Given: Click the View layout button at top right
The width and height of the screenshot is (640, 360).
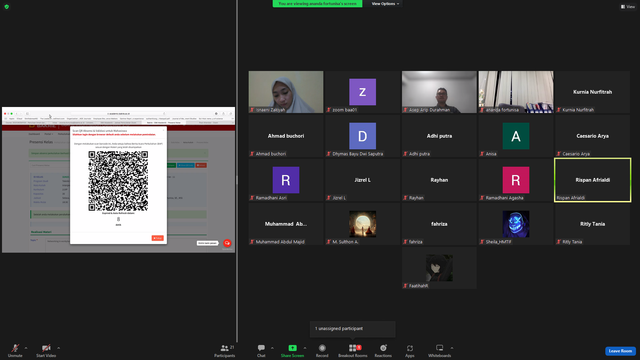Looking at the screenshot, I should (628, 7).
